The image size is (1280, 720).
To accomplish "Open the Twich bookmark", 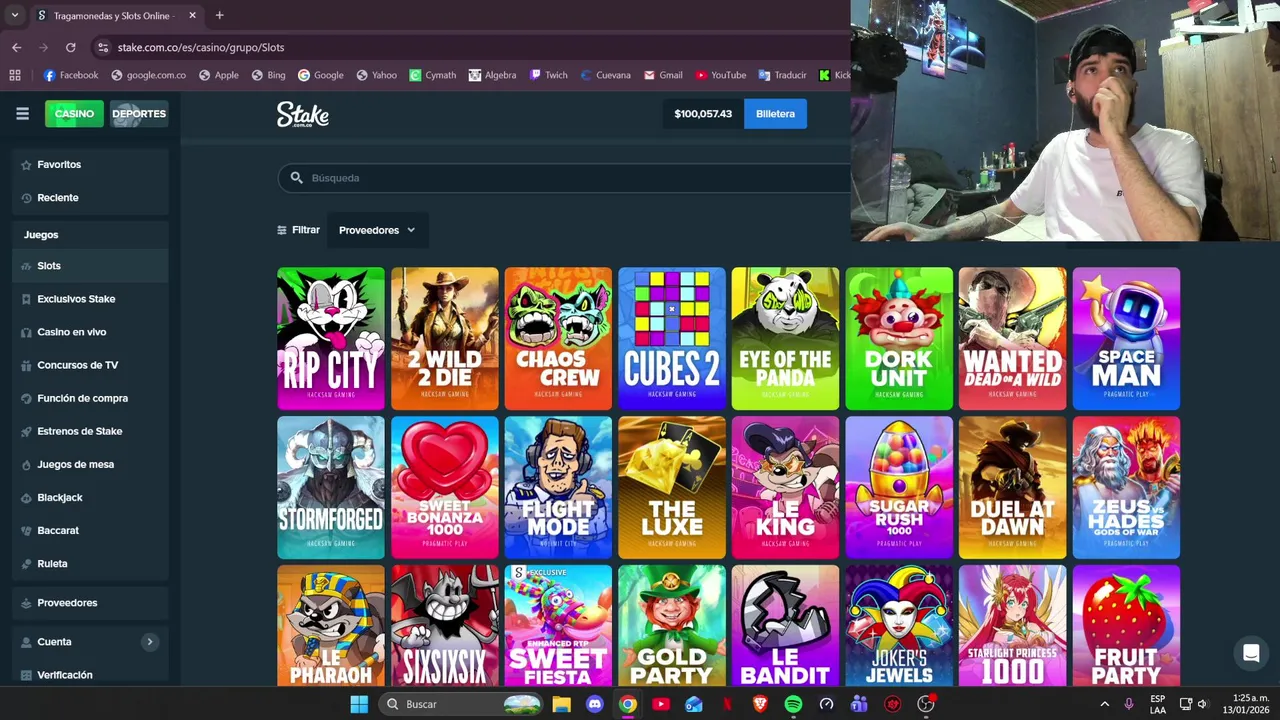I will (549, 75).
